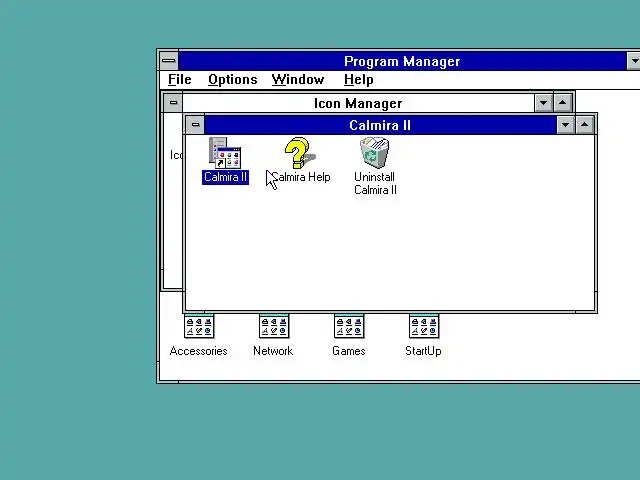The width and height of the screenshot is (640, 480).
Task: Select the Accessories program group icon
Action: click(x=199, y=326)
